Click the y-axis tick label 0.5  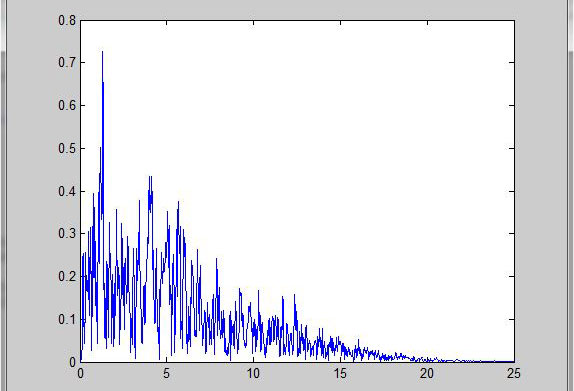[x=67, y=148]
